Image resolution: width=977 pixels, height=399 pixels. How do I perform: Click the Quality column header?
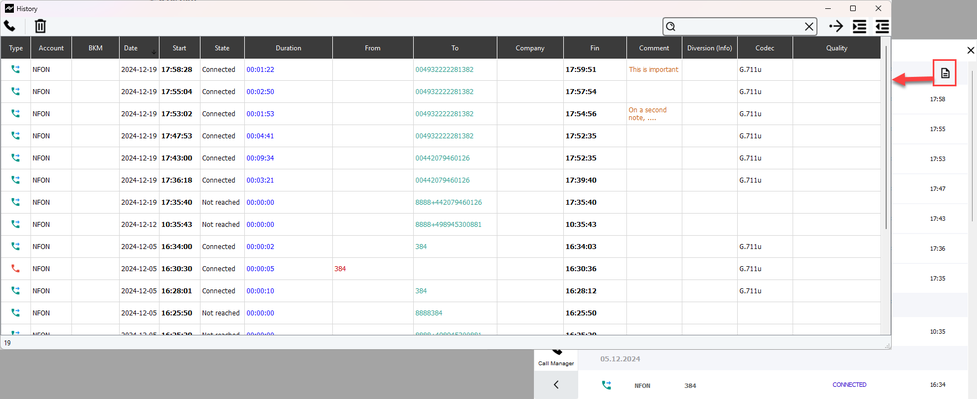click(x=836, y=48)
